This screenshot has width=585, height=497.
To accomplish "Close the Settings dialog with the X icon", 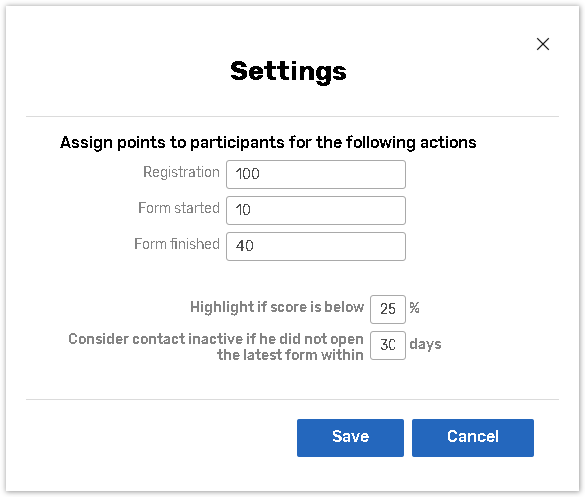I will tap(542, 44).
